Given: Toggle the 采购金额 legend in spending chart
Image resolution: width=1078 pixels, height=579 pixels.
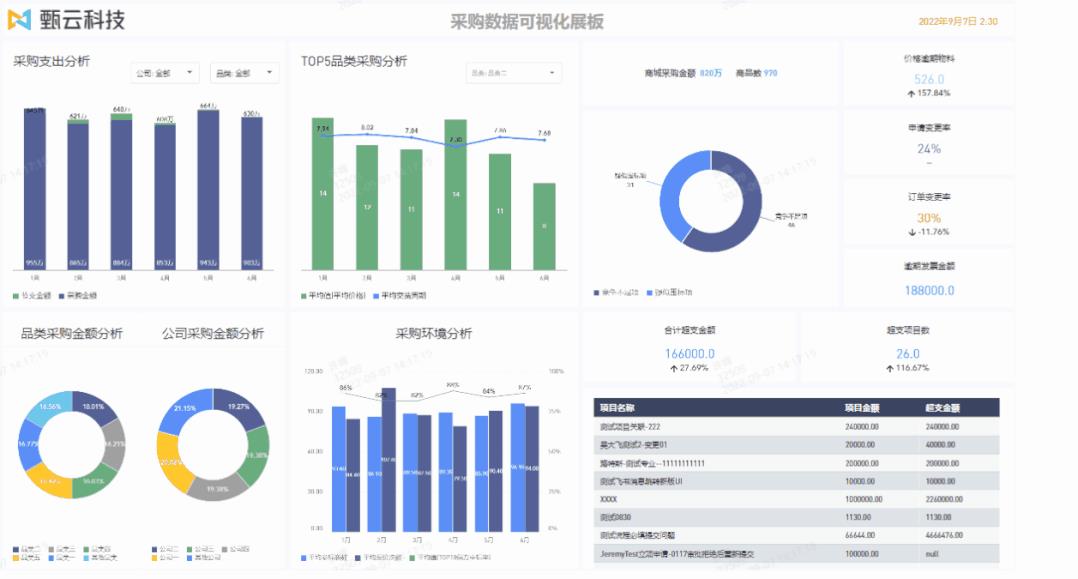Looking at the screenshot, I should [x=62, y=296].
